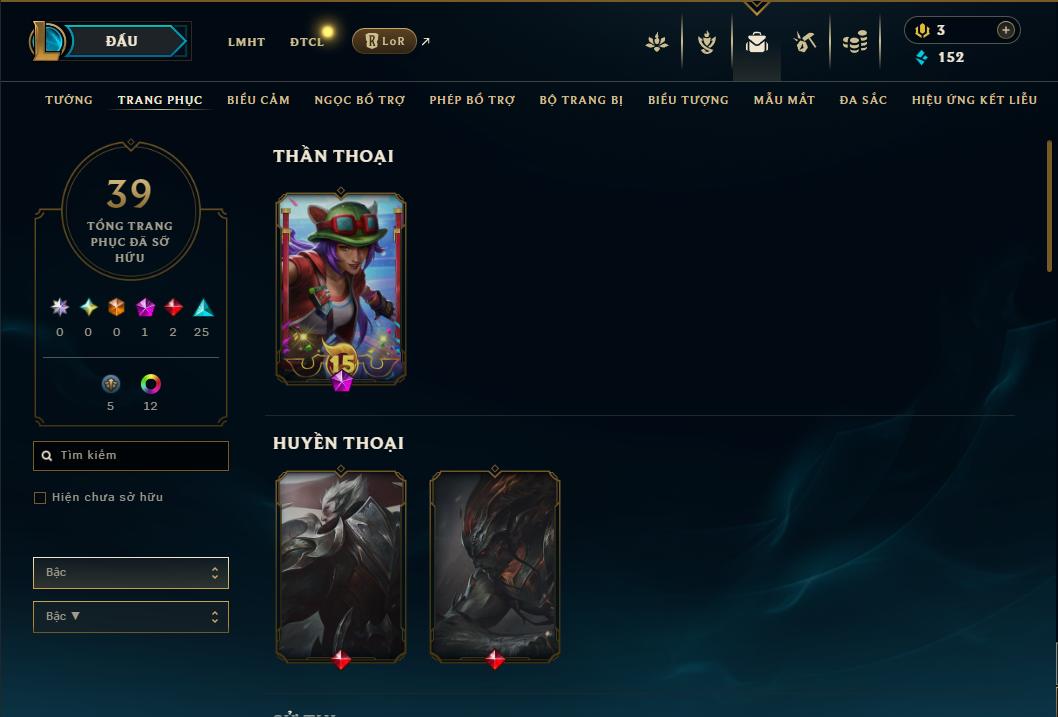Viewport: 1058px width, 717px height.
Task: Open the "Bậc ▼" sort order dropdown
Action: (131, 616)
